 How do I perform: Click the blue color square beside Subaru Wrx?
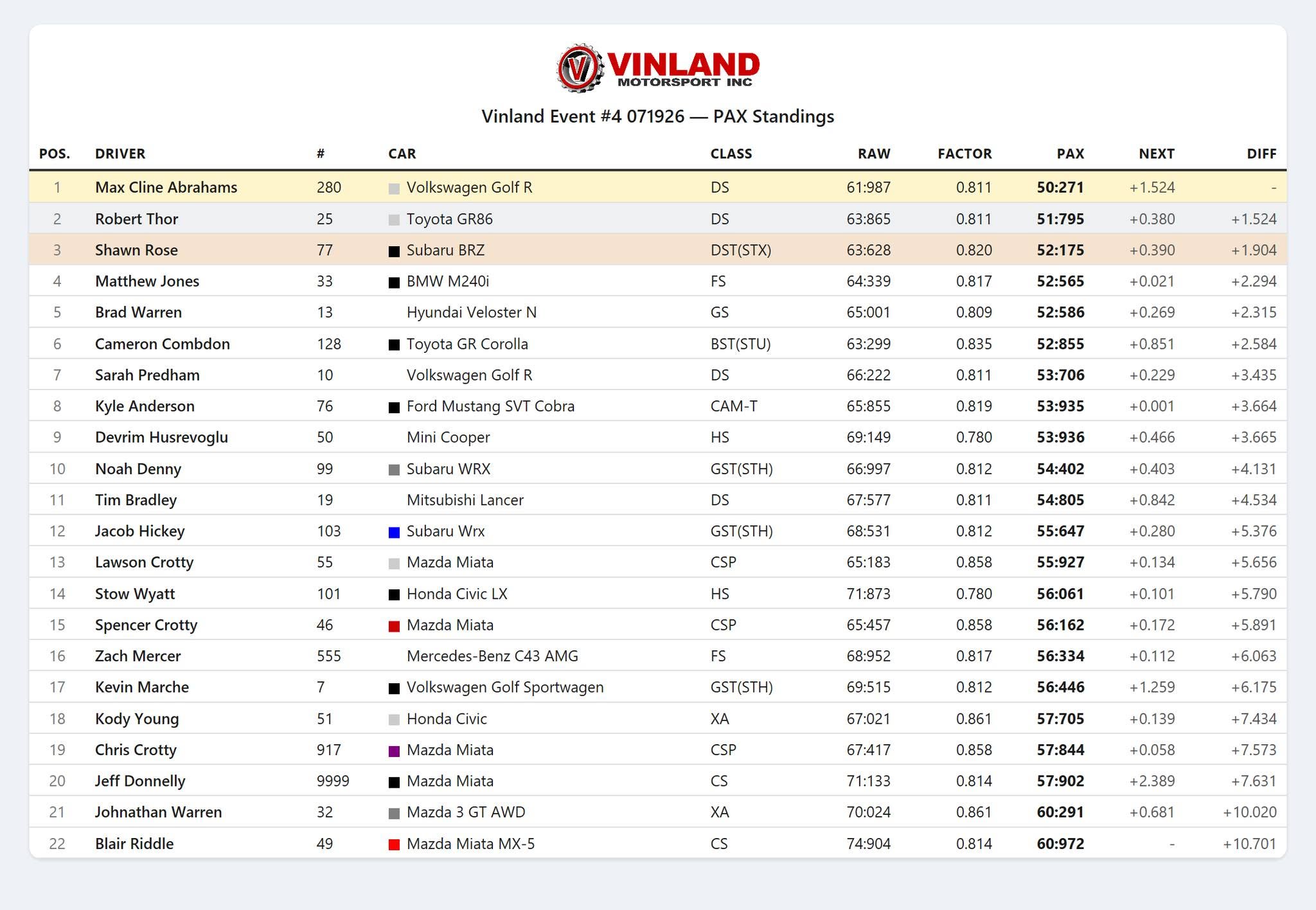[x=394, y=532]
